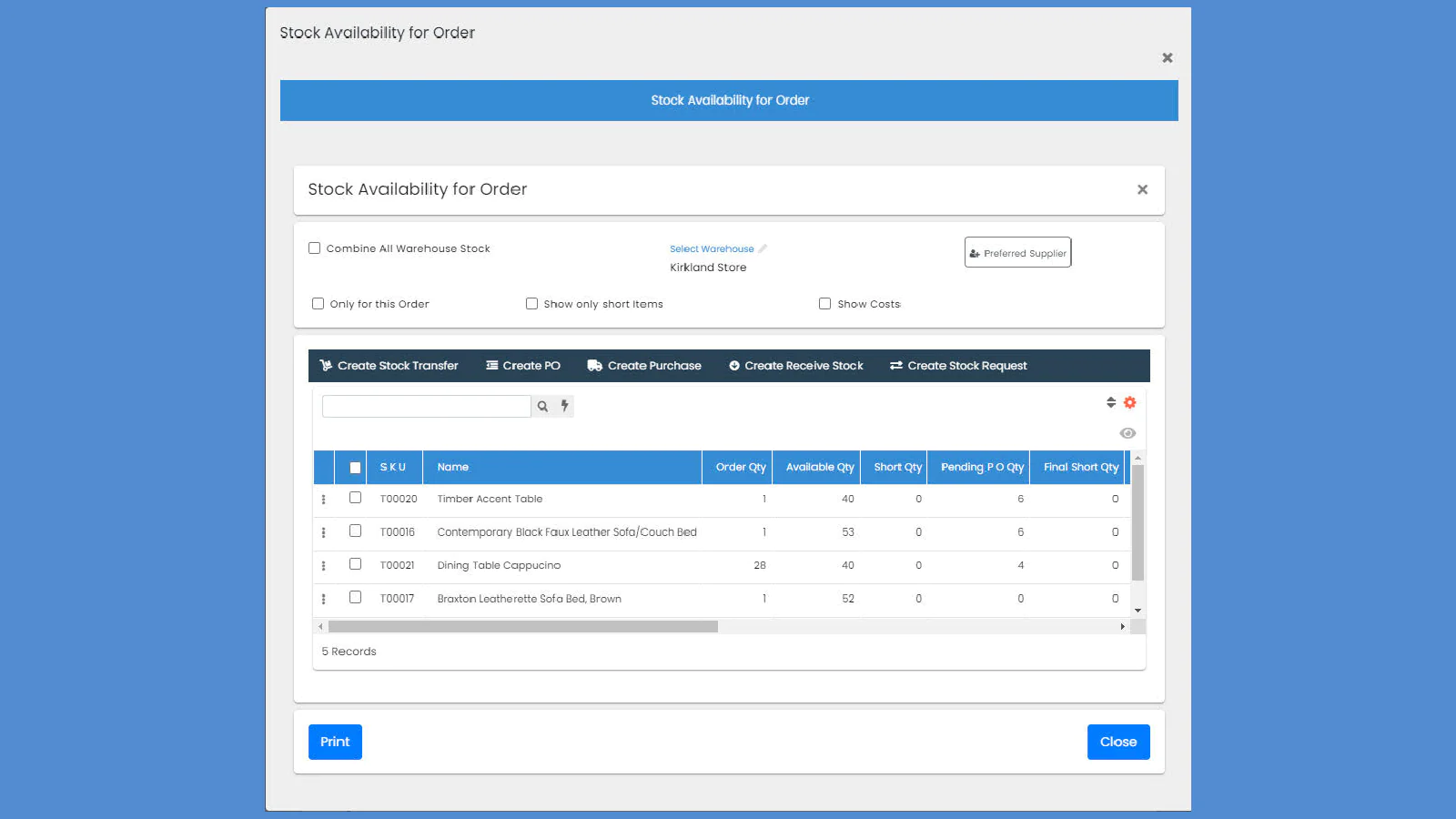This screenshot has height=819, width=1456.
Task: Close the inner Stock Availability panel
Action: [1142, 189]
